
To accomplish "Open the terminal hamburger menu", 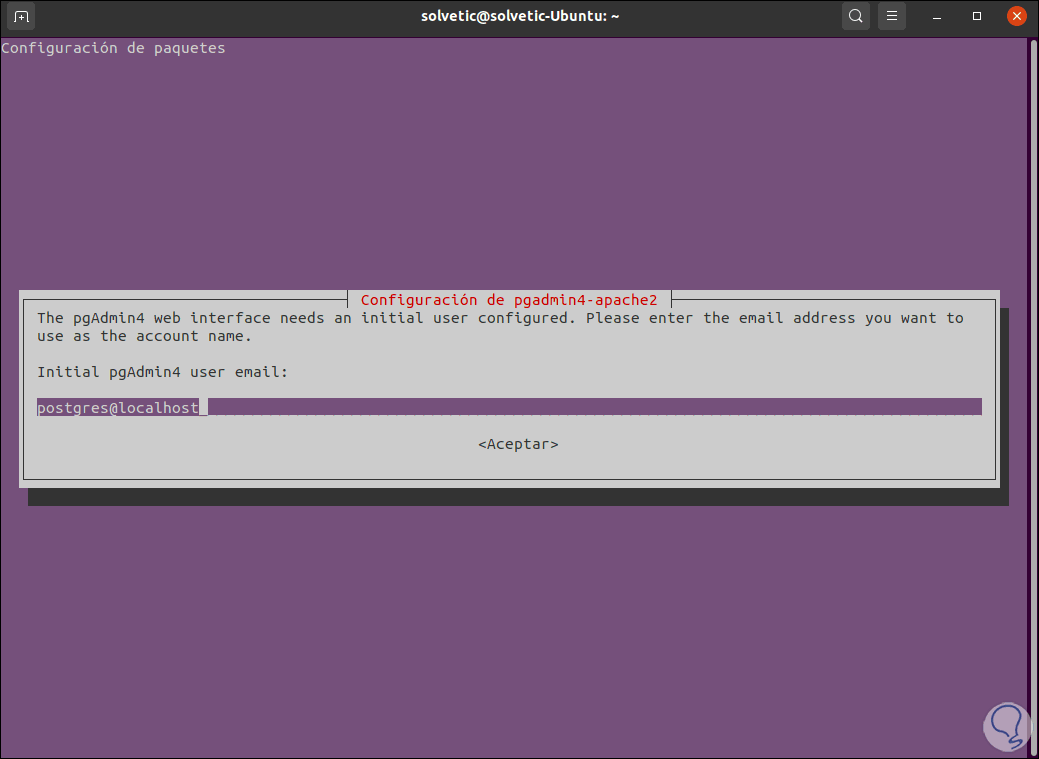I will tap(891, 16).
